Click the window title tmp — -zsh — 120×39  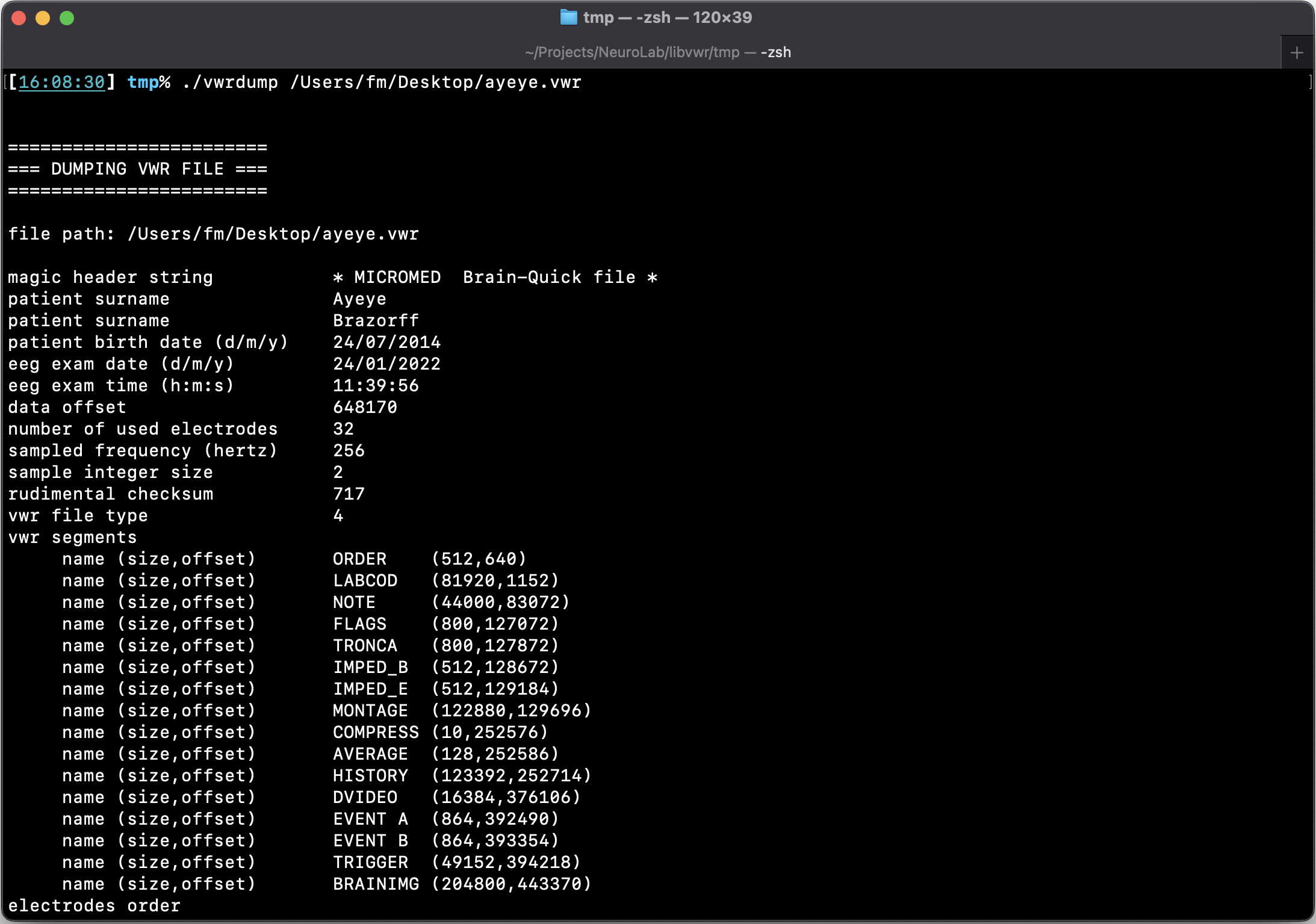click(667, 17)
